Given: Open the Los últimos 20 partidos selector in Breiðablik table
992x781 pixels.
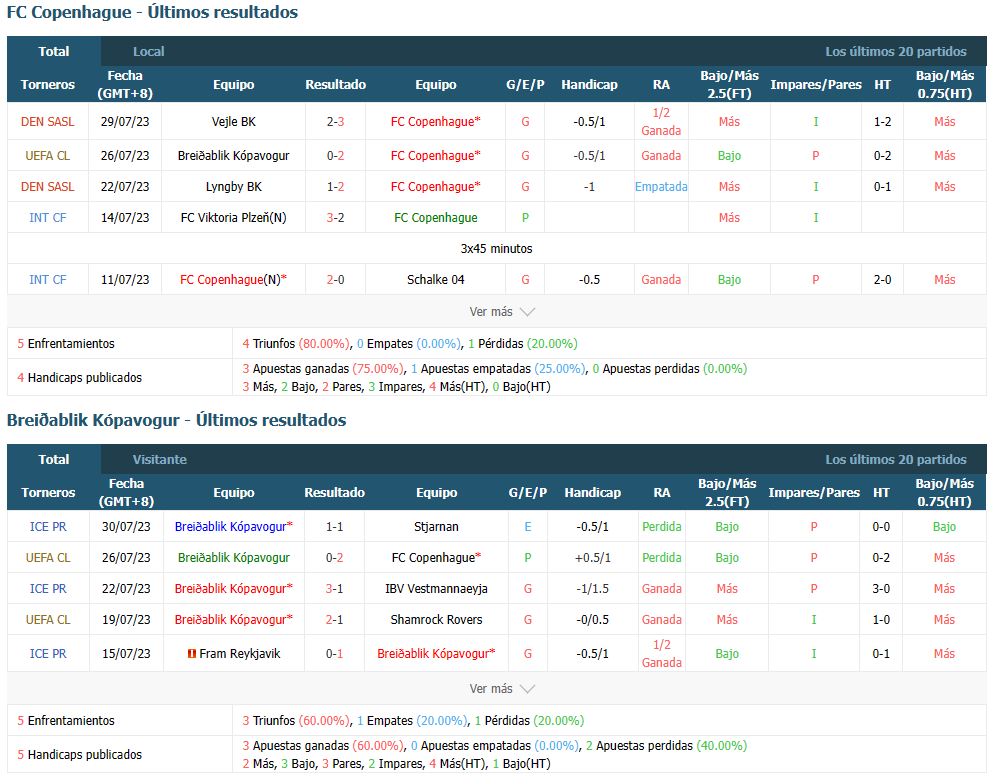Looking at the screenshot, I should tap(895, 459).
